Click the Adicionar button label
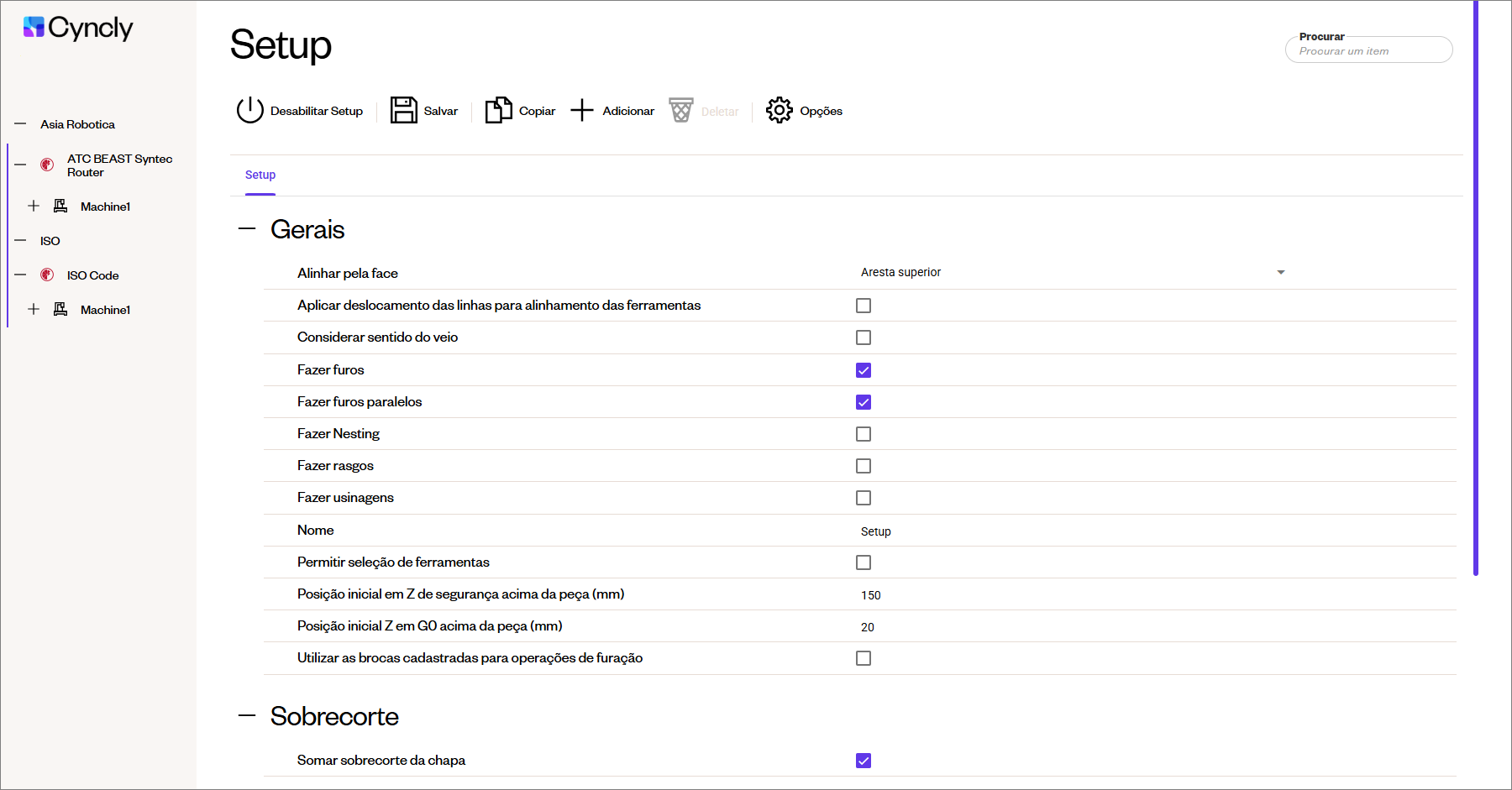1512x790 pixels. tap(627, 111)
